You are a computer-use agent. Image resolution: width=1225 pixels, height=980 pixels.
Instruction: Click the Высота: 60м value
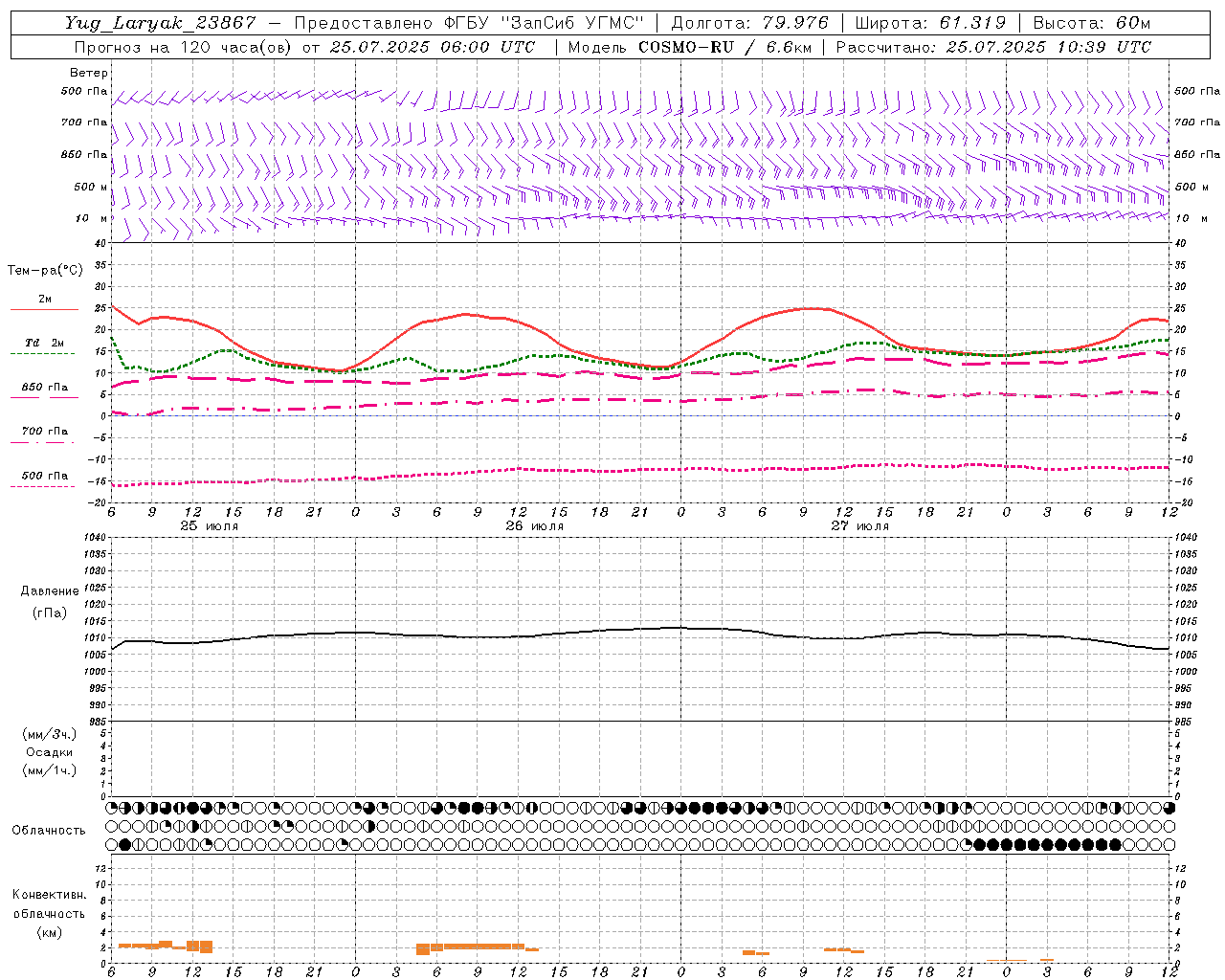1091,23
